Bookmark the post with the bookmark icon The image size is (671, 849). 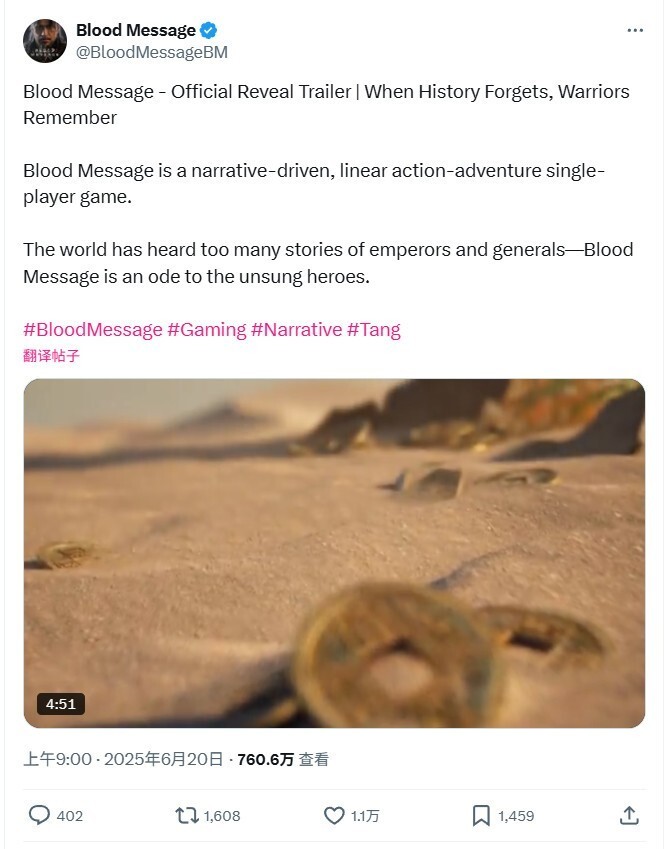pos(481,815)
